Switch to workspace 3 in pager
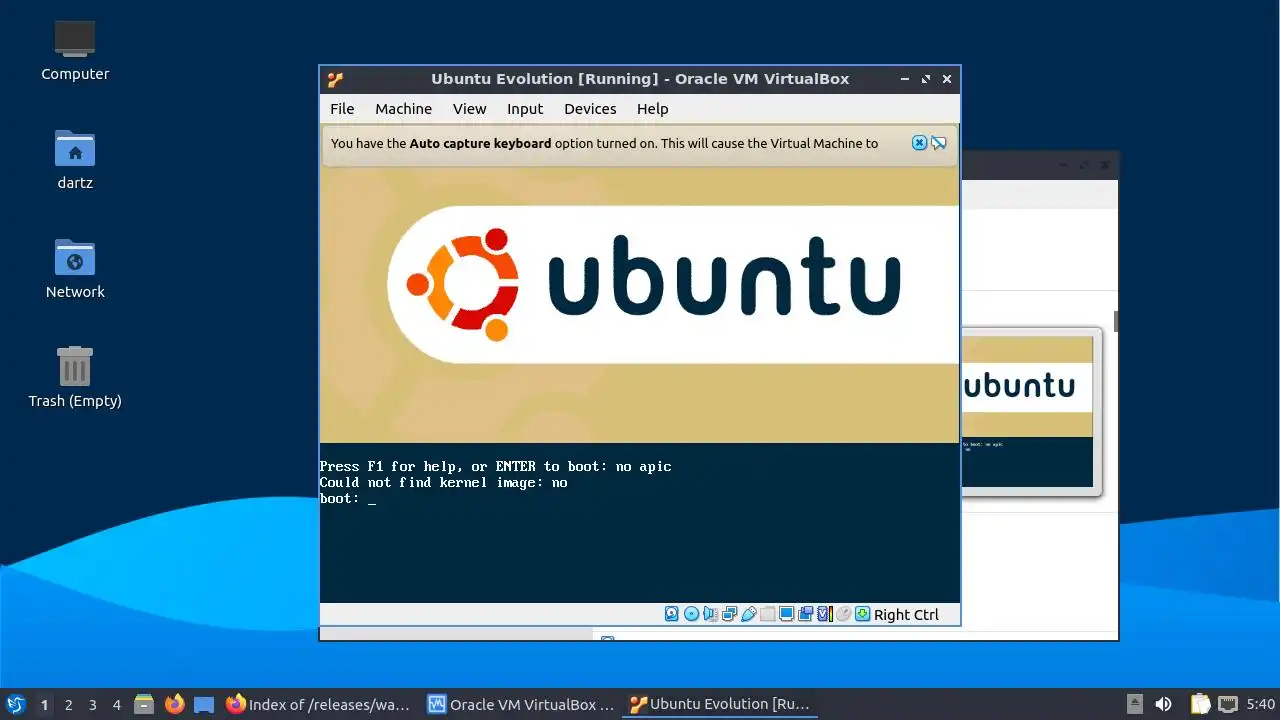Viewport: 1280px width, 720px height. [x=92, y=704]
